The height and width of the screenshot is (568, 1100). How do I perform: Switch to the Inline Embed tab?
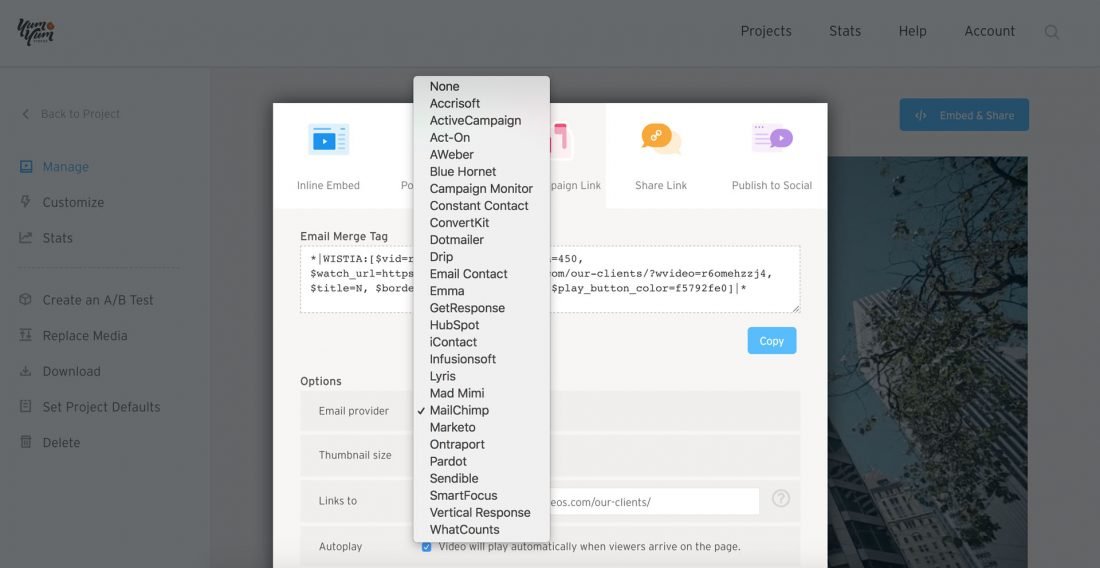pos(328,156)
